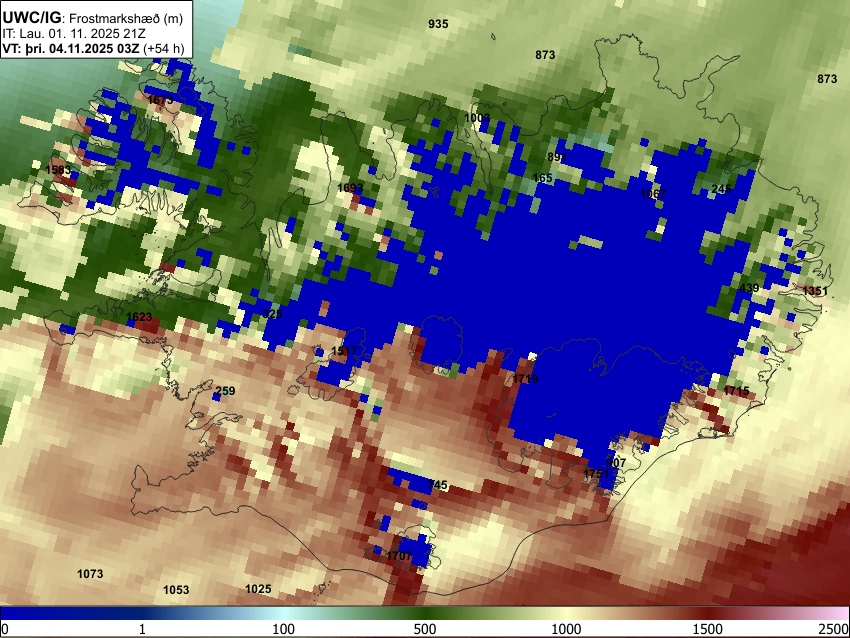
Task: Select the IT: Lau. 01. 11. 2025 21Z line
Action: 74,34
